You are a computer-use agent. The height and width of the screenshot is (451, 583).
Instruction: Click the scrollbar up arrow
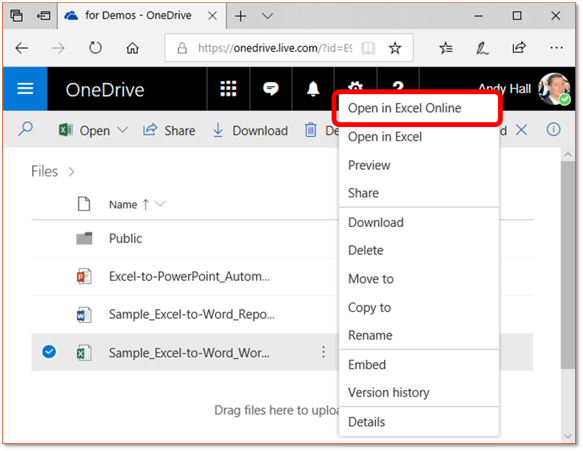pyautogui.click(x=568, y=154)
